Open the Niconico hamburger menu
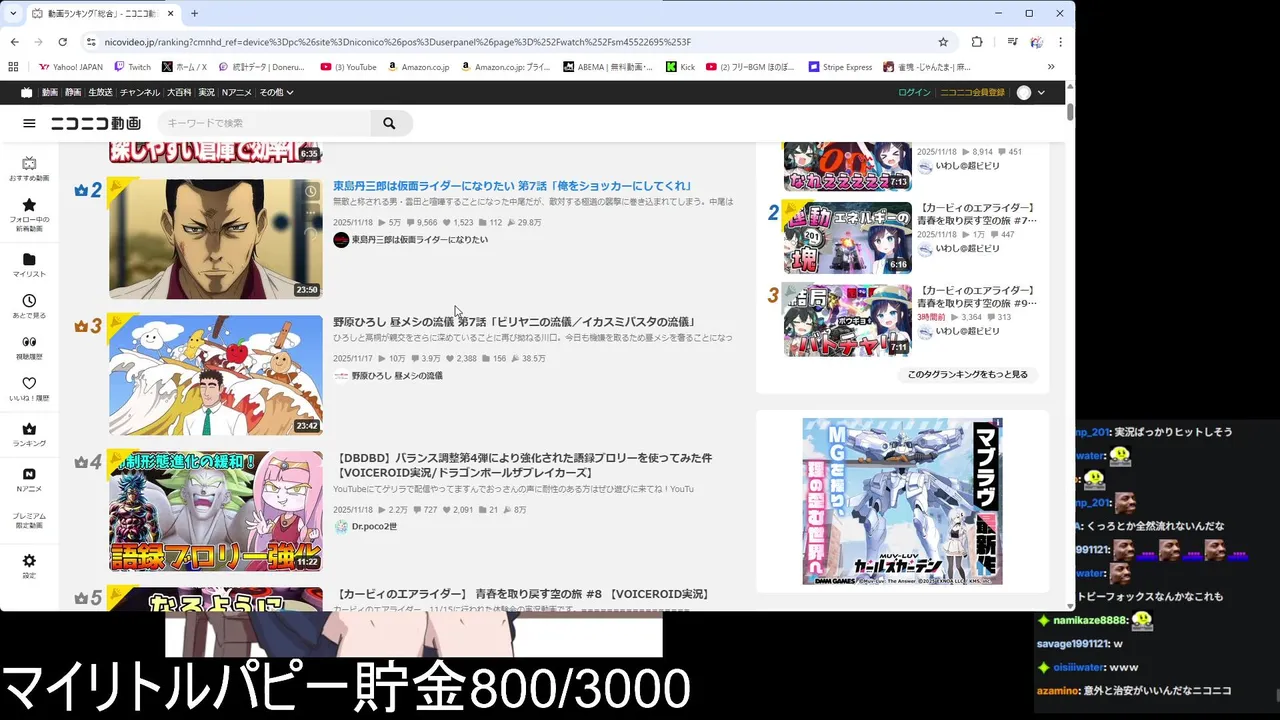Image resolution: width=1280 pixels, height=720 pixels. [29, 123]
